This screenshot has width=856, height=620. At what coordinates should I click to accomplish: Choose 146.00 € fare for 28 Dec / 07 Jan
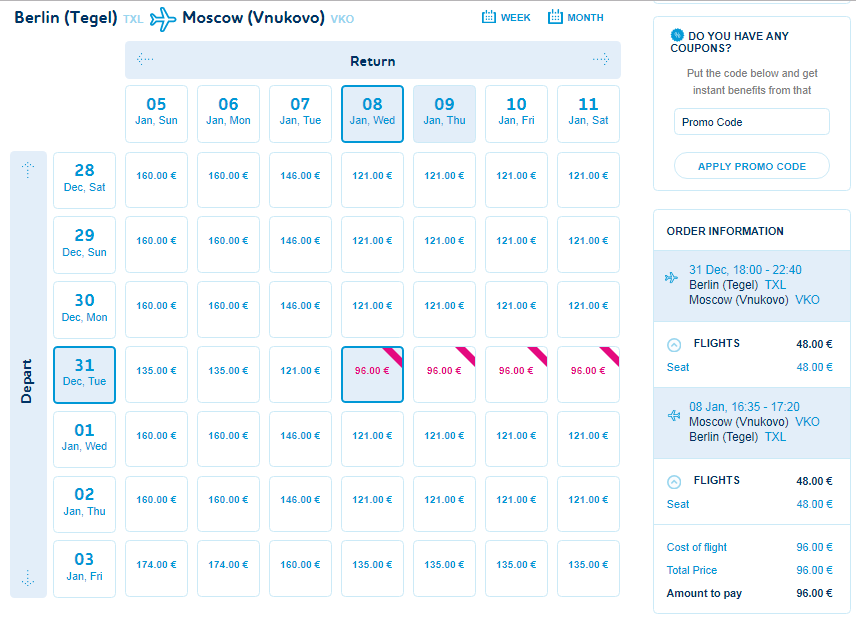click(x=300, y=180)
